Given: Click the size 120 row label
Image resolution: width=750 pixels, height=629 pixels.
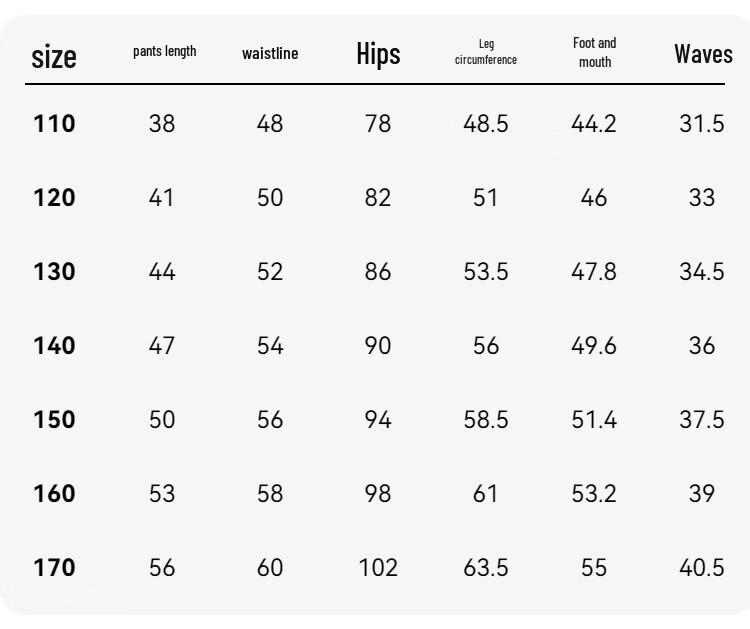Looking at the screenshot, I should click(54, 198).
